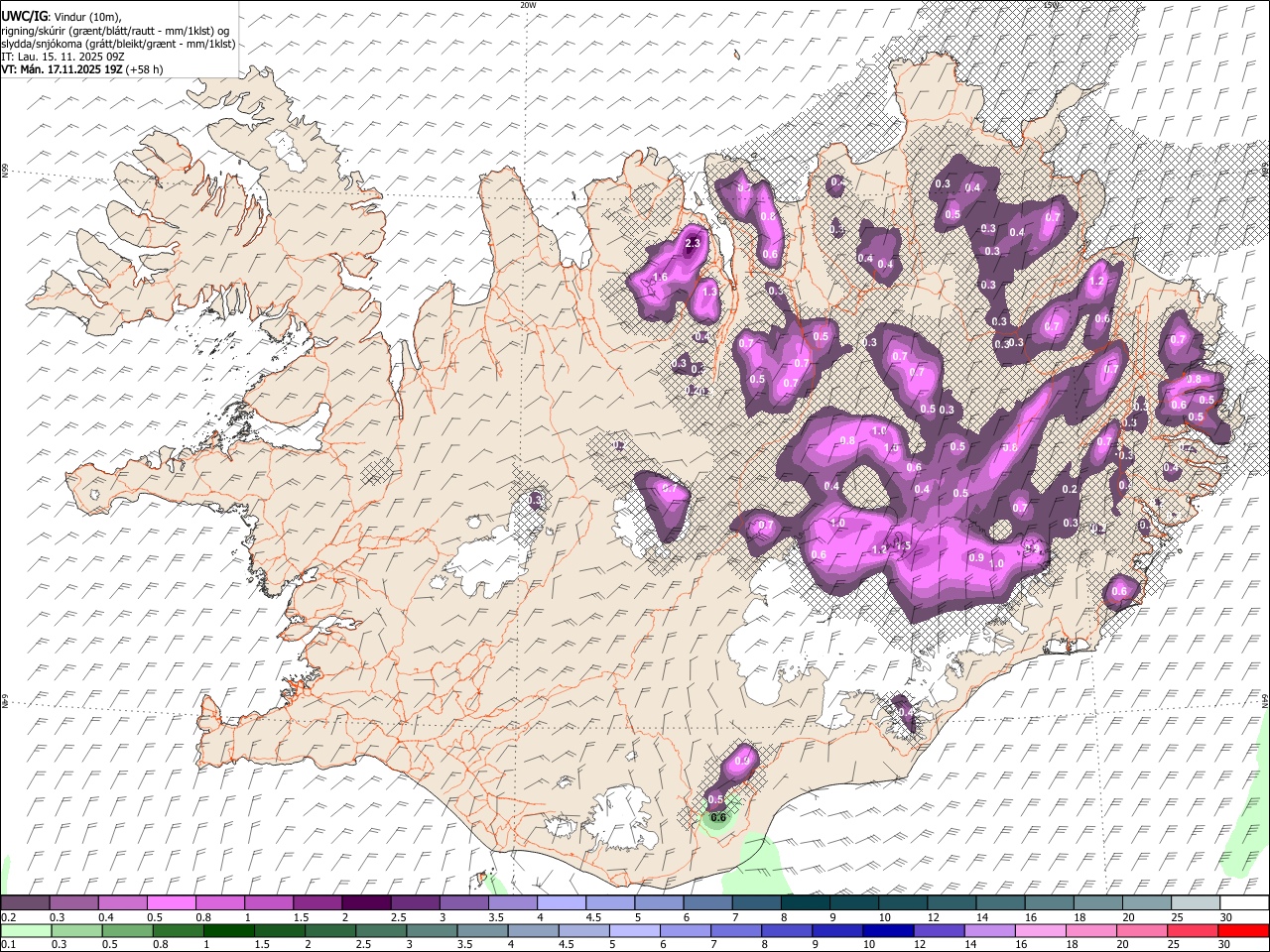Pick the slate blue 6 swatch, top scale
Screen dimensions: 1270x952
pyautogui.click(x=708, y=902)
